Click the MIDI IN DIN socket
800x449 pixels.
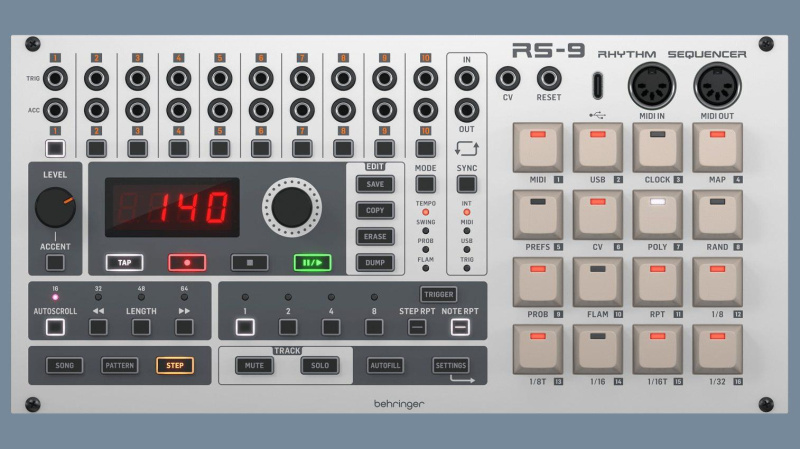point(652,86)
